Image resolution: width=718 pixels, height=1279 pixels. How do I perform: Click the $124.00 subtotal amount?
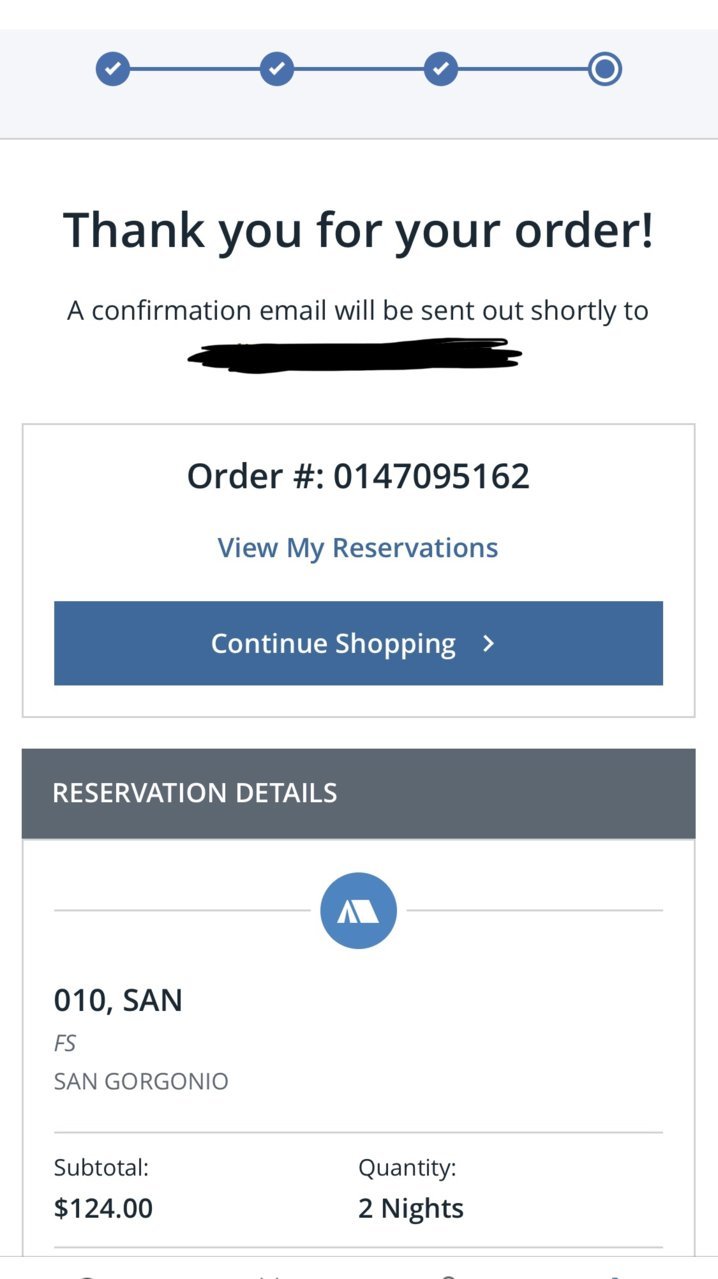click(x=103, y=1208)
